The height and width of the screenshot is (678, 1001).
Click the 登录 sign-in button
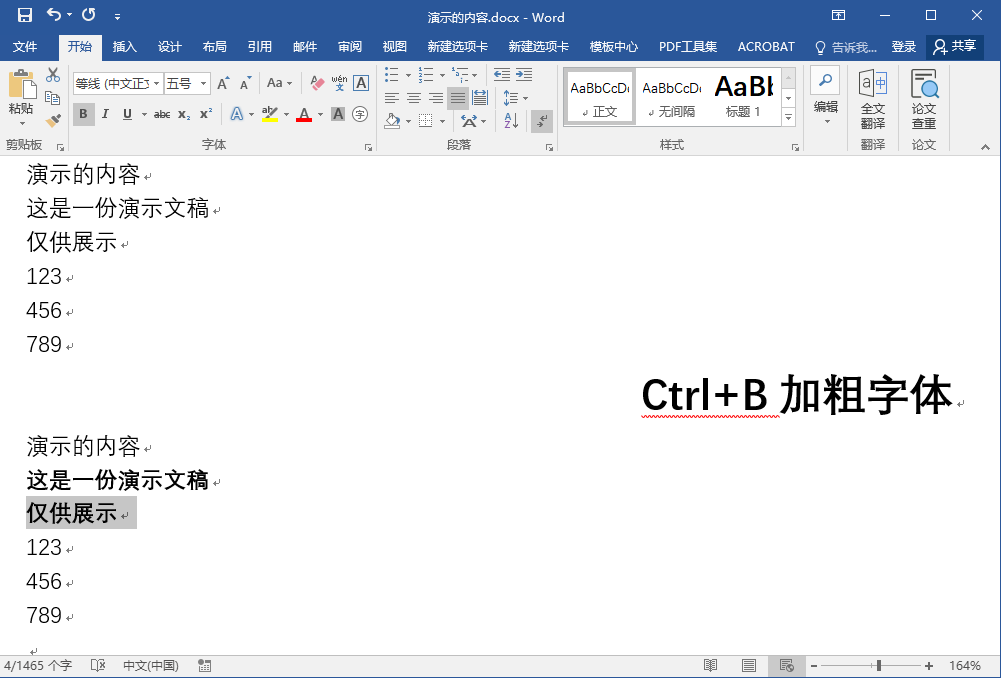903,47
